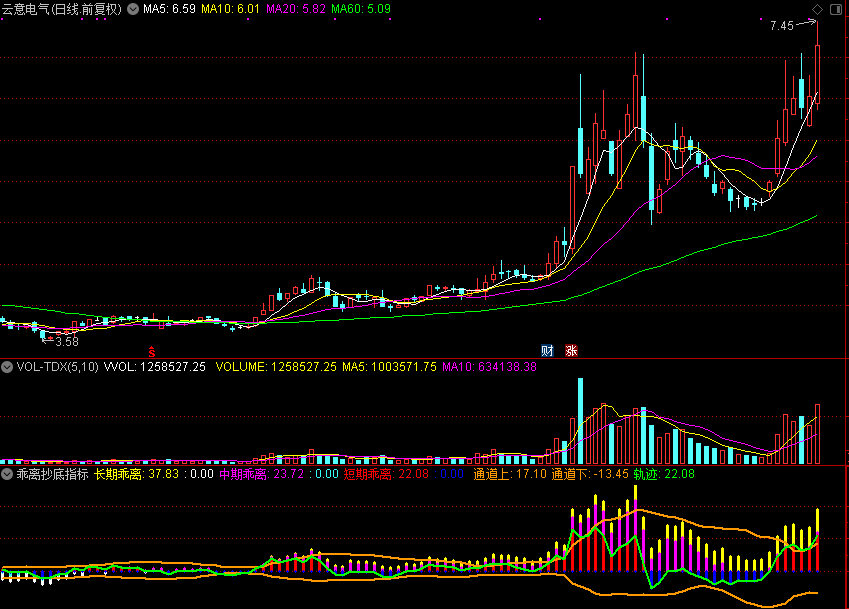Click the volume MA5: 1003571.75 label
Image resolution: width=849 pixels, height=609 pixels.
coord(389,366)
